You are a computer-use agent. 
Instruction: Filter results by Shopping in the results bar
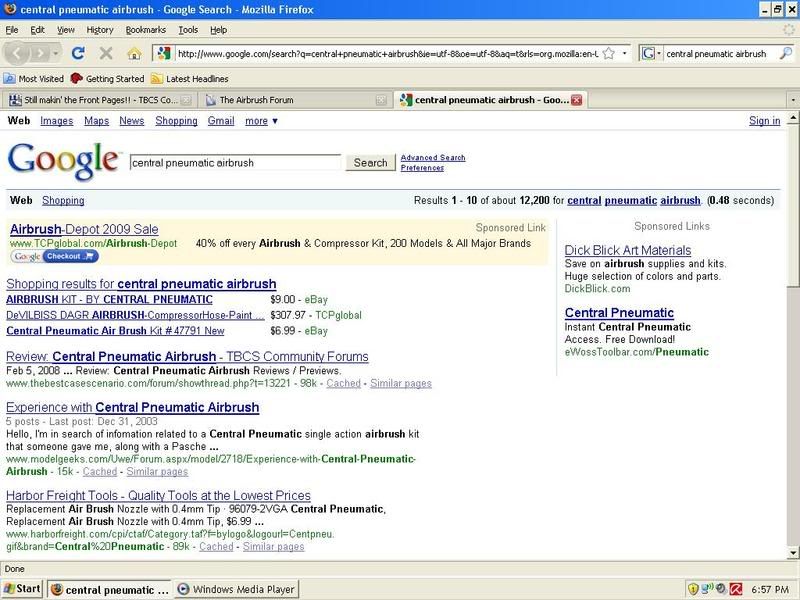pos(63,201)
